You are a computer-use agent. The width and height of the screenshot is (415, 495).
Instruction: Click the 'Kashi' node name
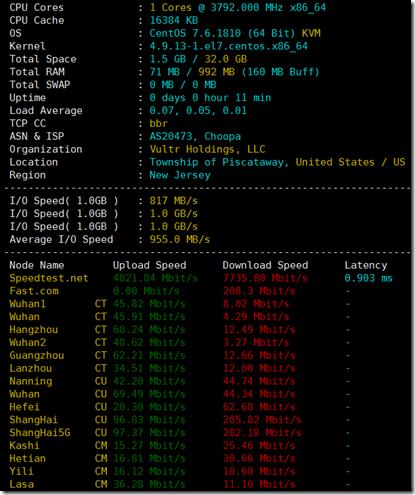pos(24,446)
